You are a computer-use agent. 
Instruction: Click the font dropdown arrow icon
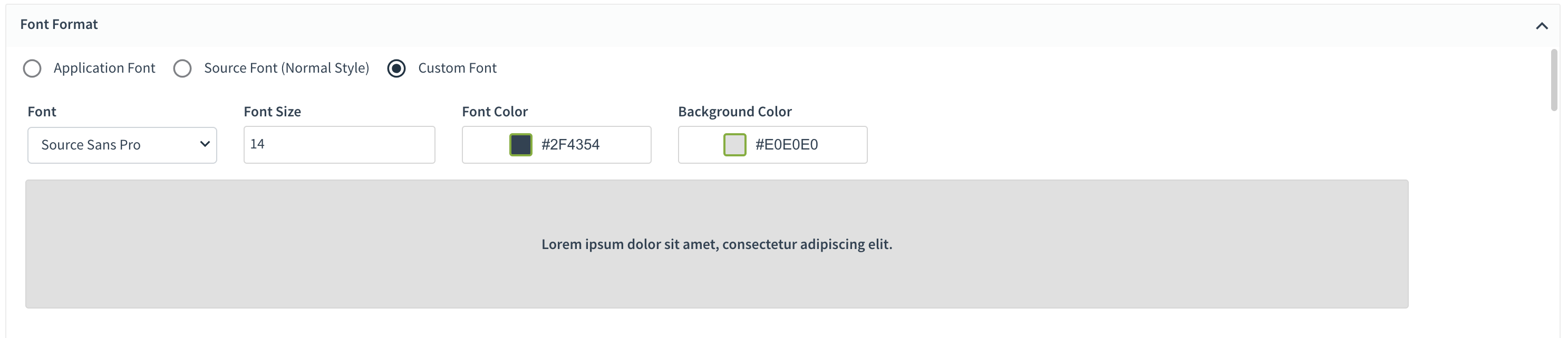click(205, 144)
